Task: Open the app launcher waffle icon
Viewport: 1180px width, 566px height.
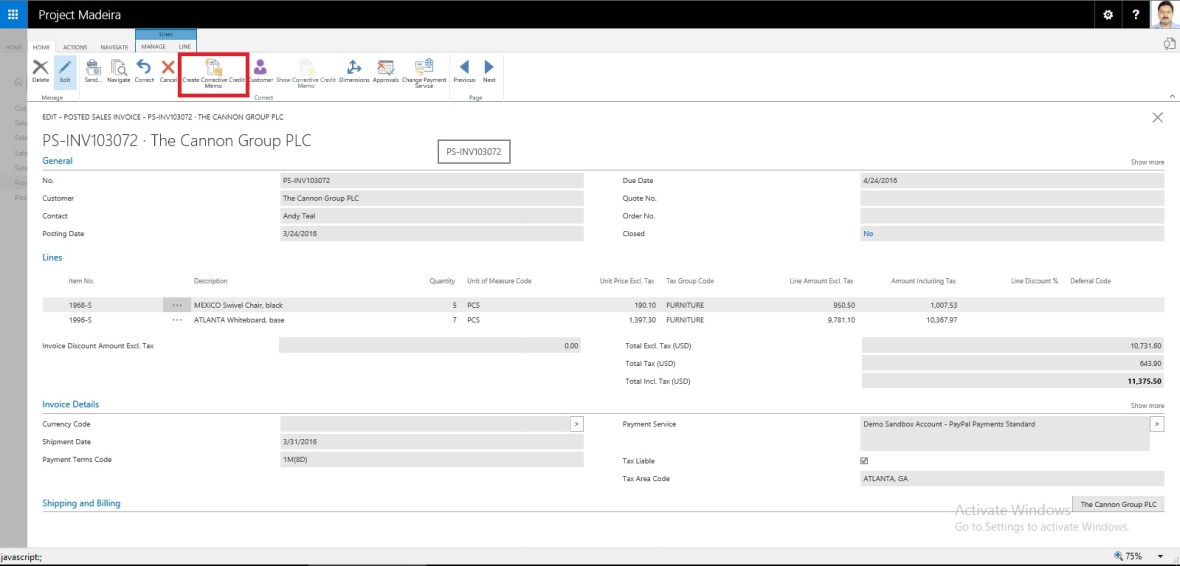Action: click(x=13, y=14)
